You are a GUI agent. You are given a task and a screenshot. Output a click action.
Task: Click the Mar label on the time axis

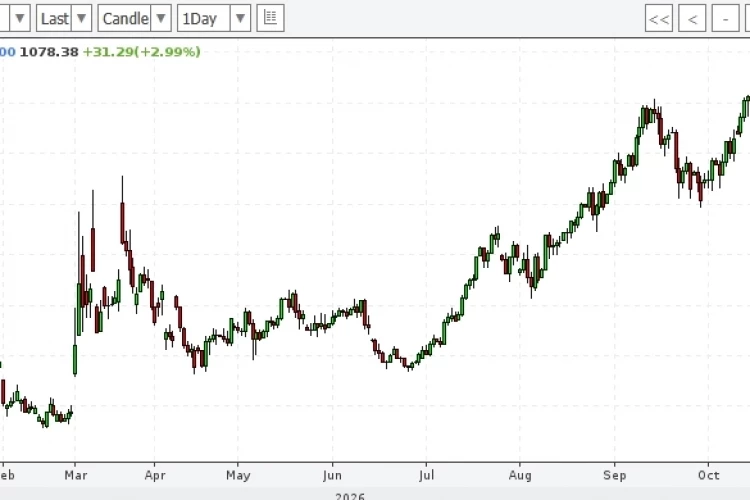[x=76, y=475]
